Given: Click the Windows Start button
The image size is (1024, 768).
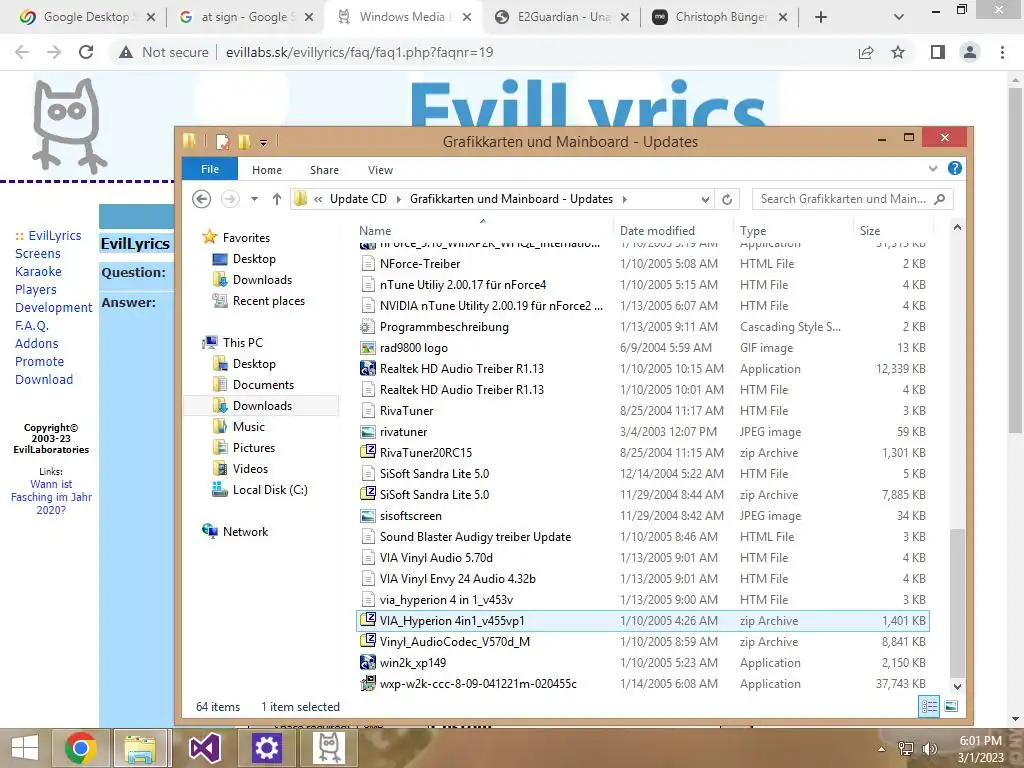Looking at the screenshot, I should [x=25, y=748].
